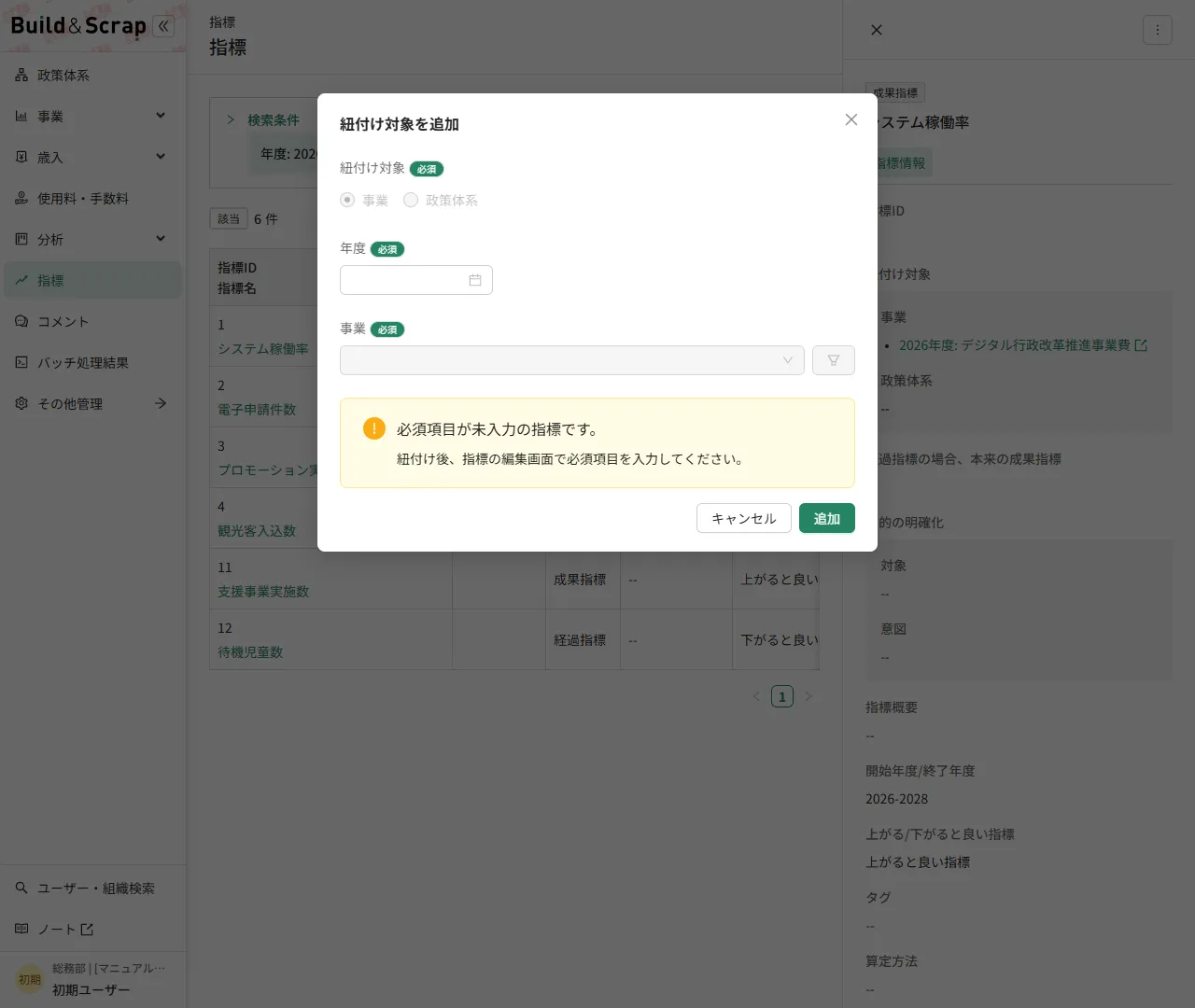Click the 年度 date input field
The image size is (1195, 1008).
coord(416,280)
